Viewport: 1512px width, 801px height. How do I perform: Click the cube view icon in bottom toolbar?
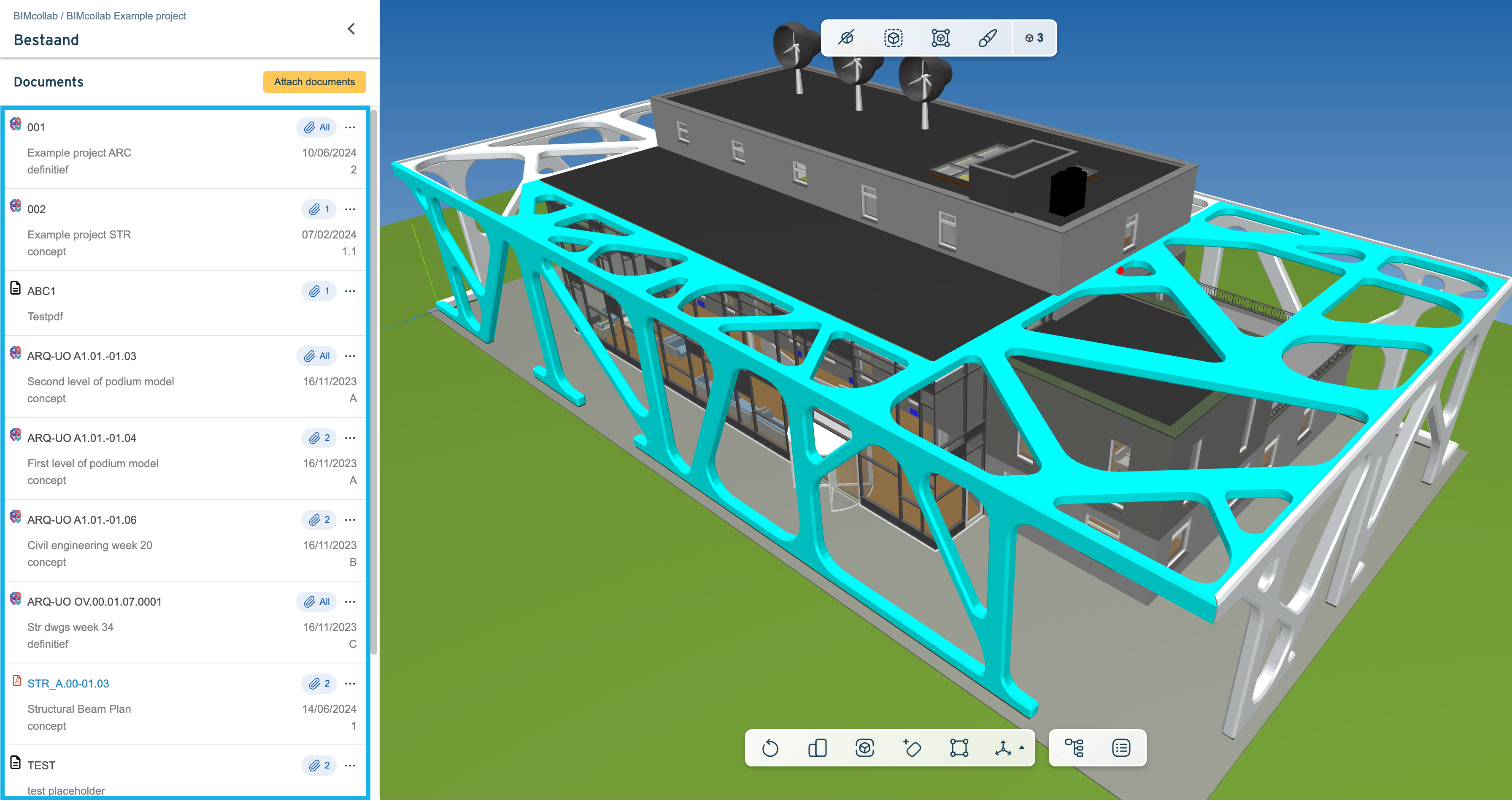[x=864, y=748]
